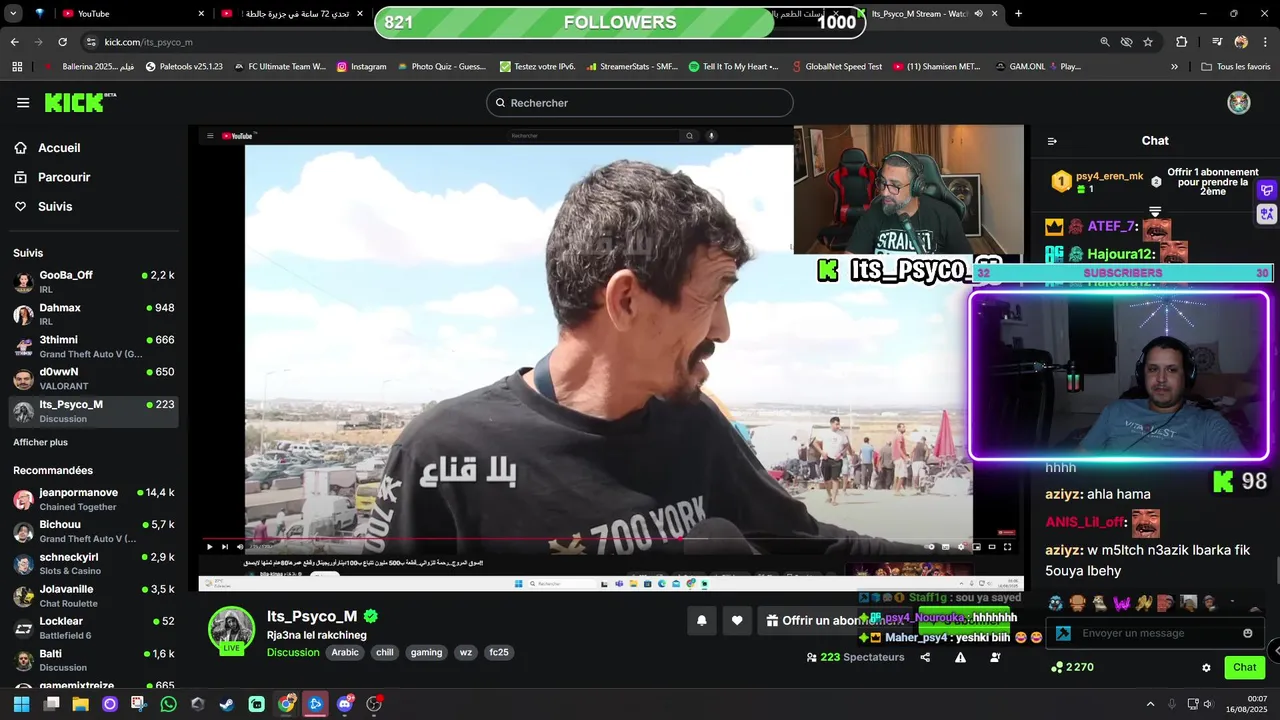Click the Arabic tag
This screenshot has width=1280, height=720.
pos(344,652)
